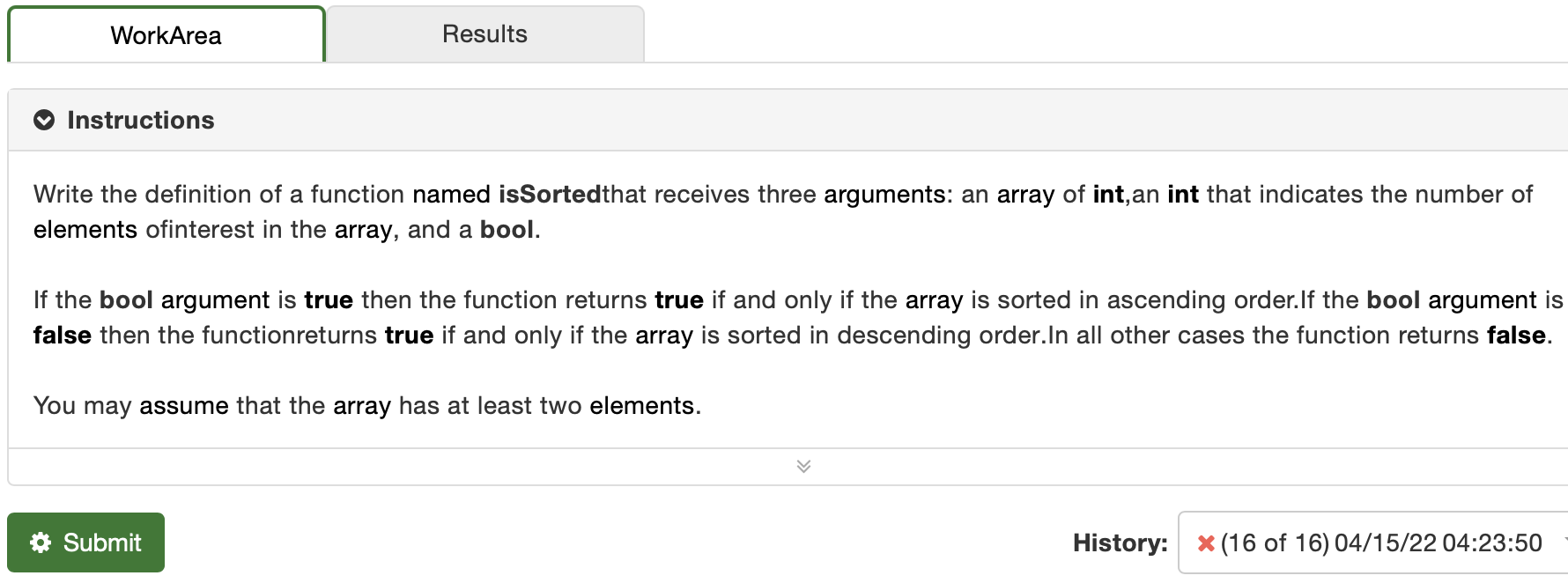Click the "You may assume" sentence

(x=367, y=405)
